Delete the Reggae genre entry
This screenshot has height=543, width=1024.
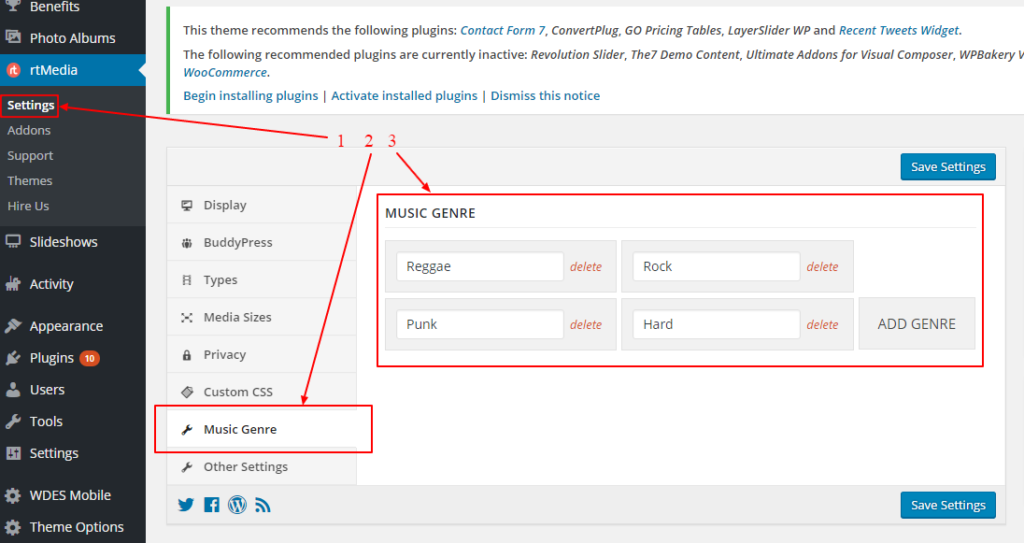pyautogui.click(x=586, y=267)
